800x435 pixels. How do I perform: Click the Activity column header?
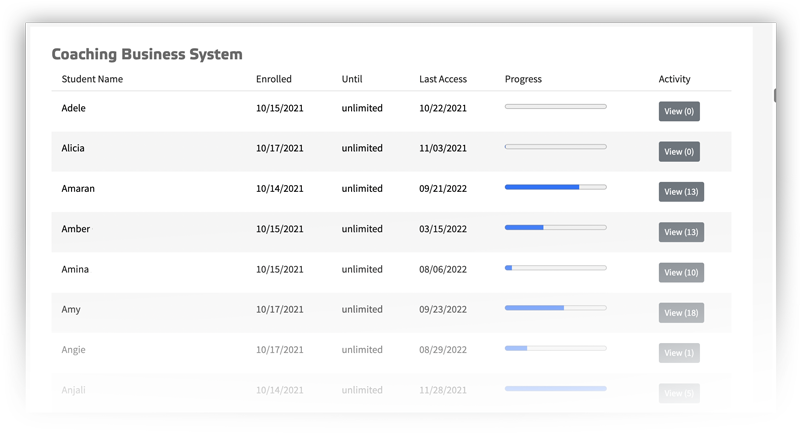674,79
